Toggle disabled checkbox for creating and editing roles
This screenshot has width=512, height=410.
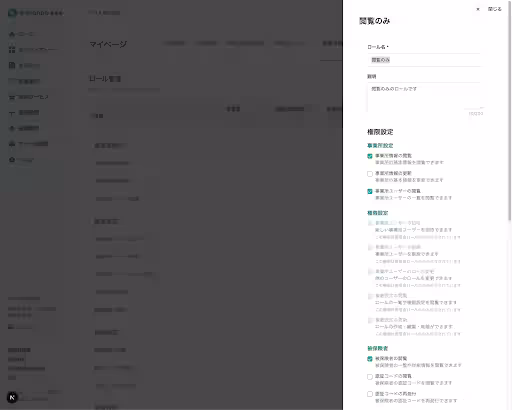pos(370,320)
